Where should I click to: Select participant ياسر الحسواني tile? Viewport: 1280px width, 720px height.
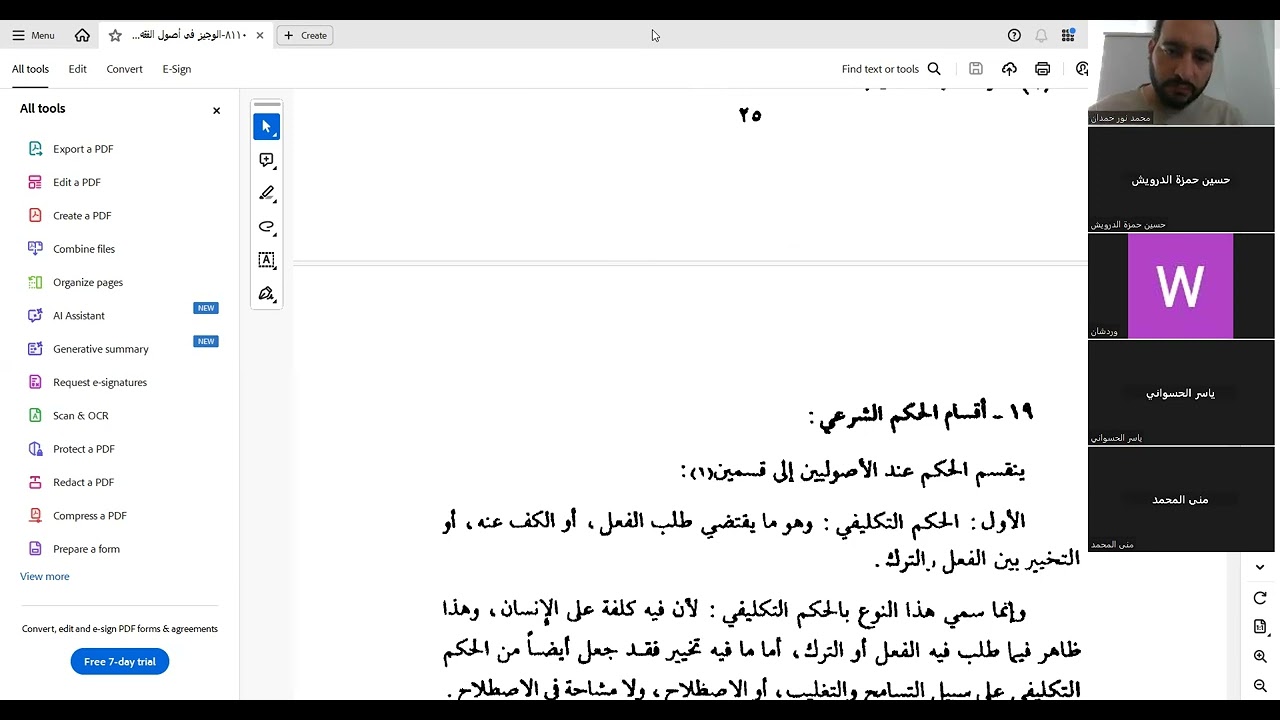pyautogui.click(x=1181, y=393)
